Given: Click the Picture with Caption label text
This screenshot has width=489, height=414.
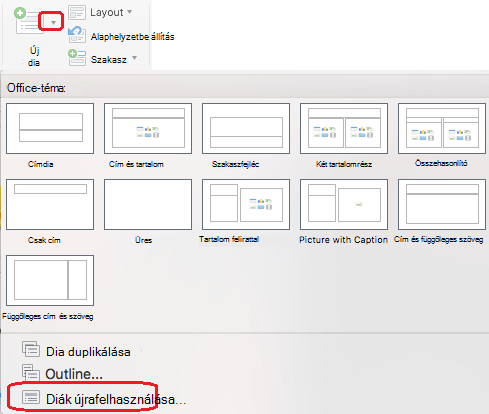Looking at the screenshot, I should [343, 240].
